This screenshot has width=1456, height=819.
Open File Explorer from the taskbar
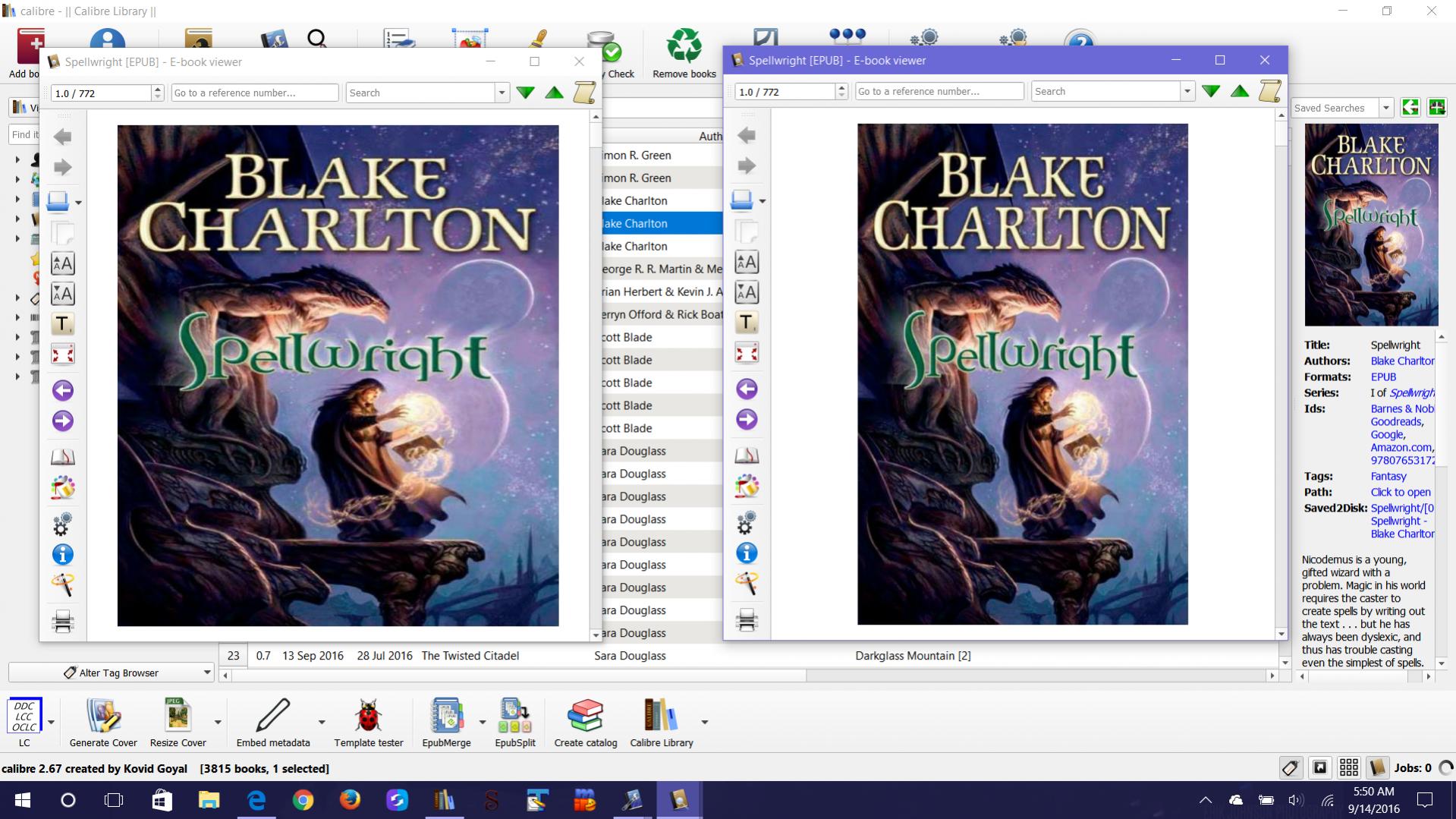209,800
